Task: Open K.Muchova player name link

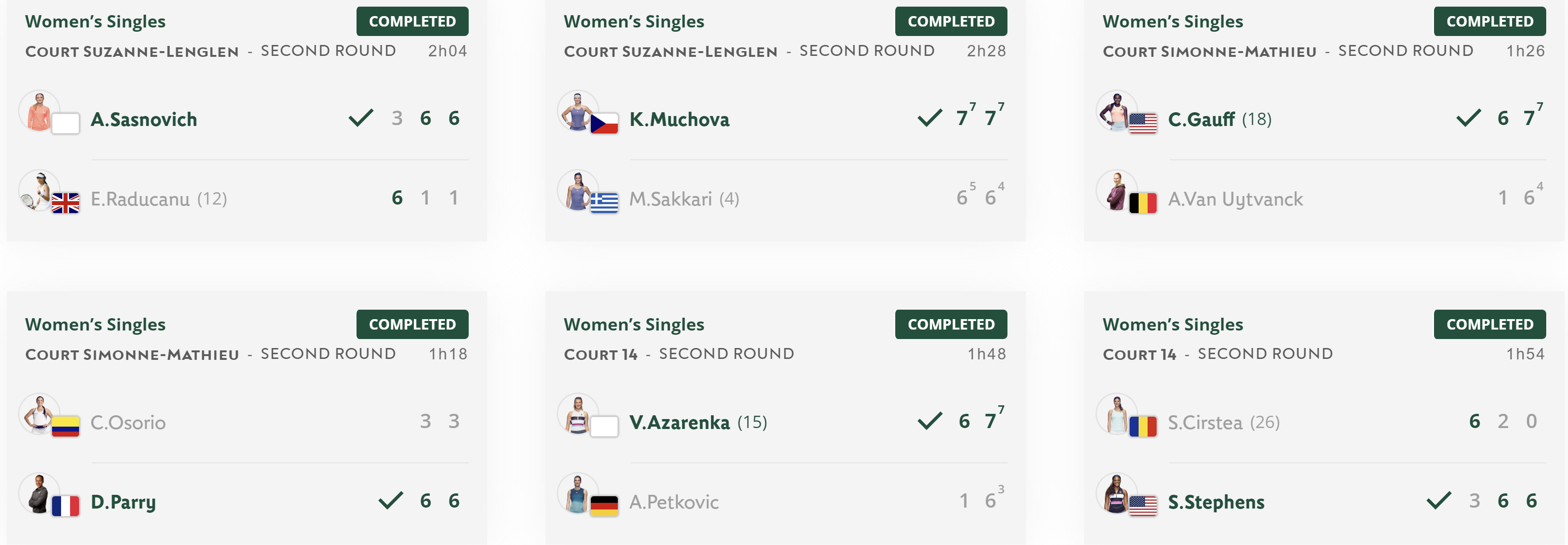Action: point(679,119)
